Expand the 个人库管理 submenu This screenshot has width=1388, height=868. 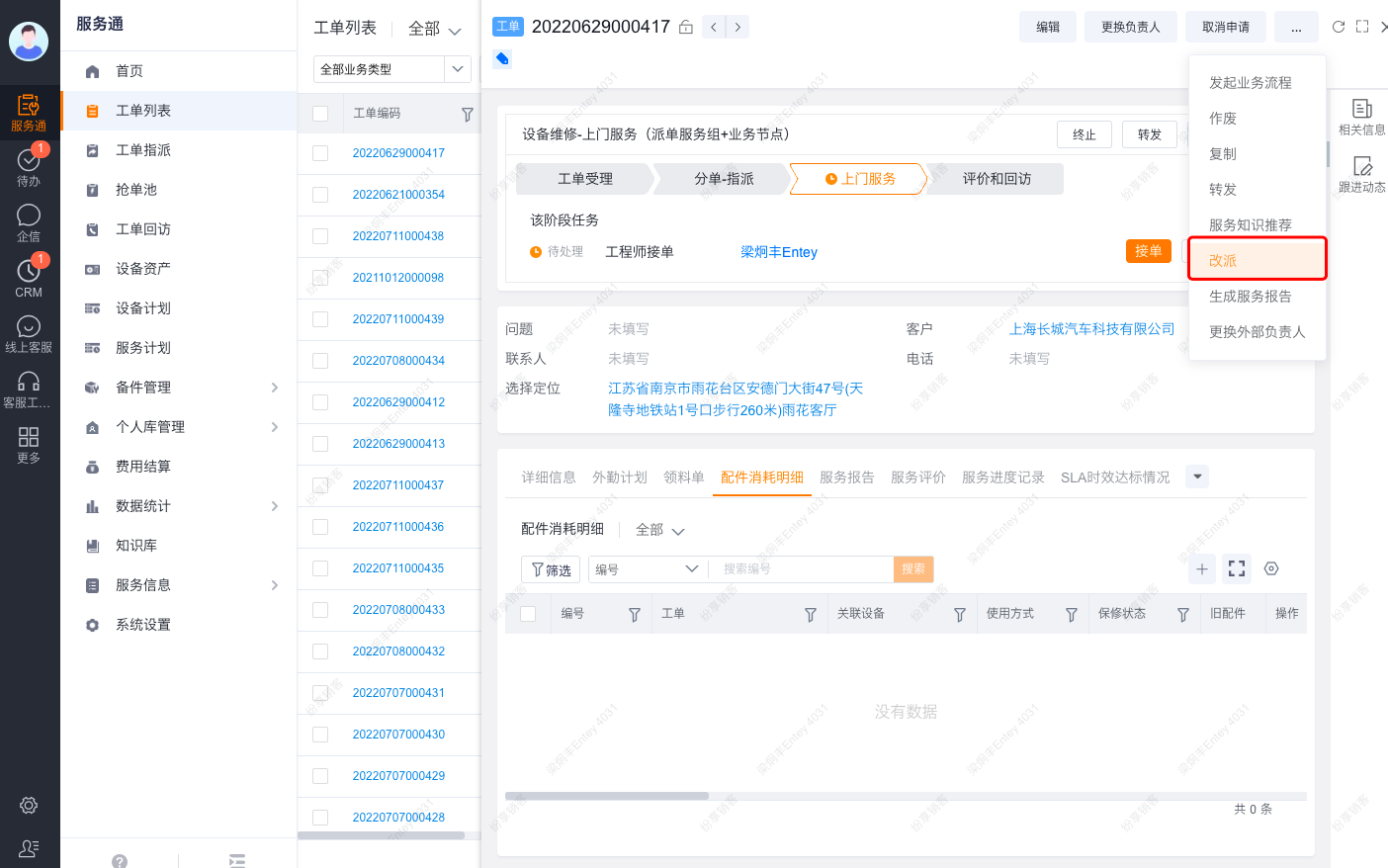coord(275,427)
